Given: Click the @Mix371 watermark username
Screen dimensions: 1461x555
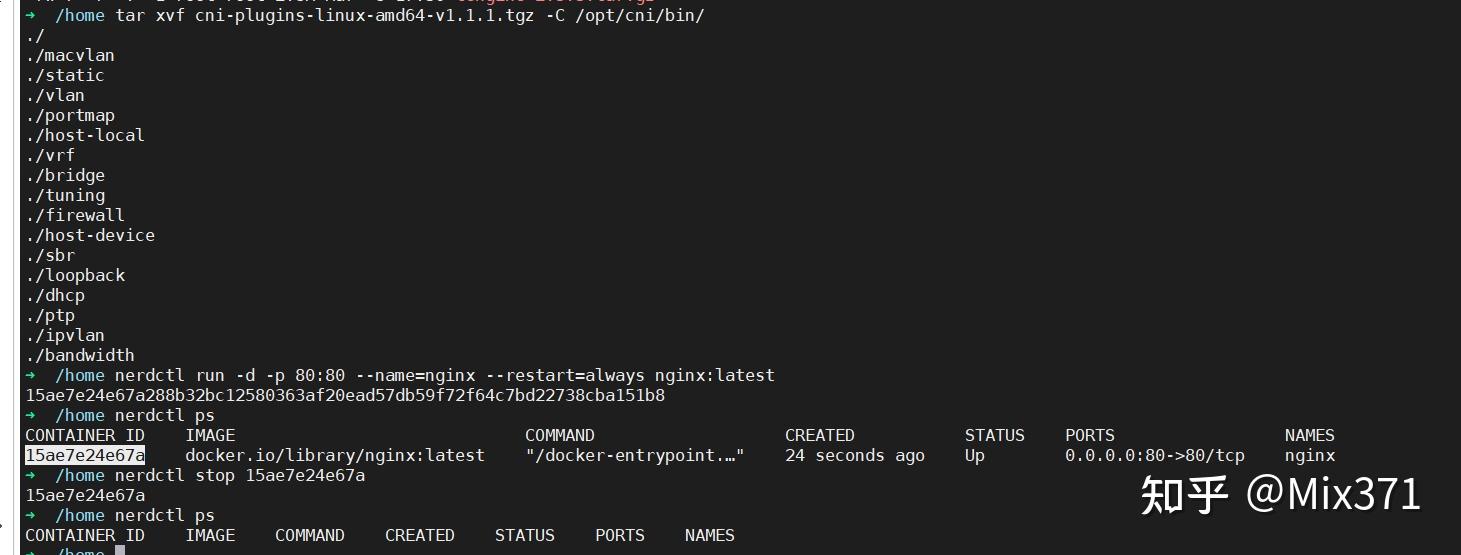Looking at the screenshot, I should (x=1333, y=495).
